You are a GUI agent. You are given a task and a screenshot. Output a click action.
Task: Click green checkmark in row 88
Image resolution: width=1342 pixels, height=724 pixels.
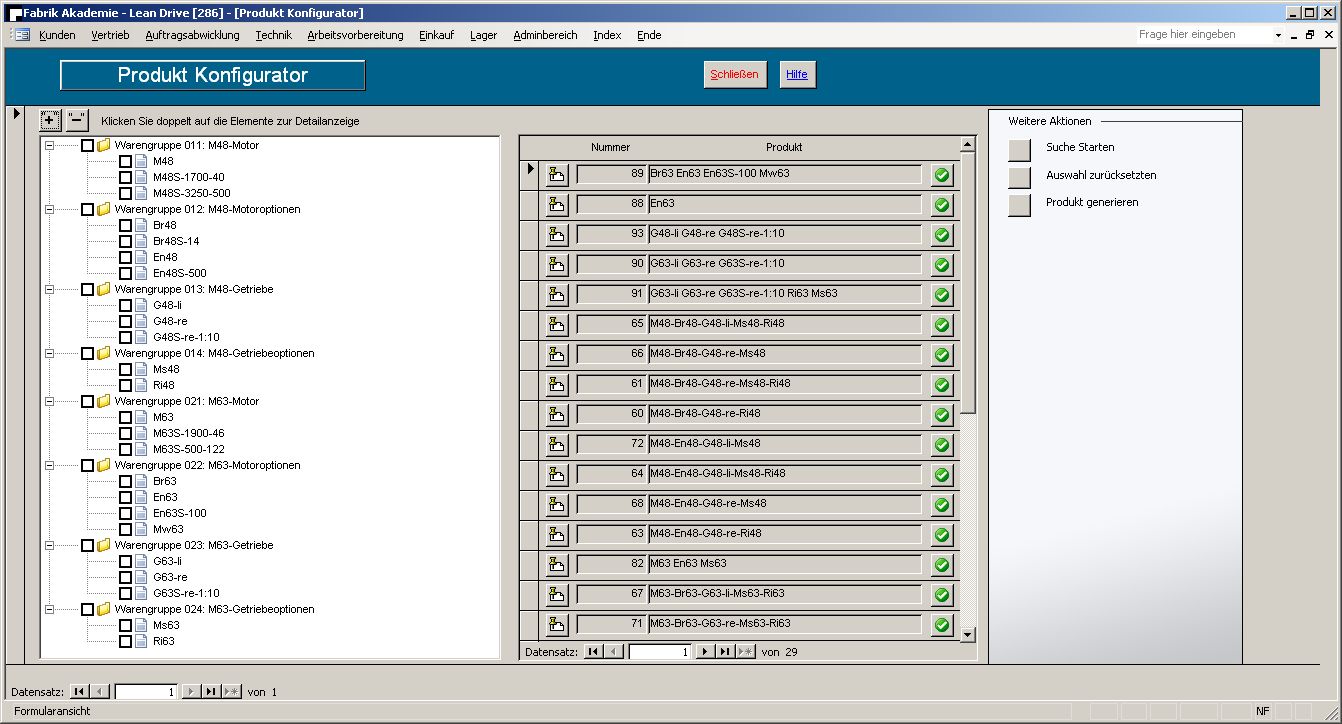[x=941, y=205]
